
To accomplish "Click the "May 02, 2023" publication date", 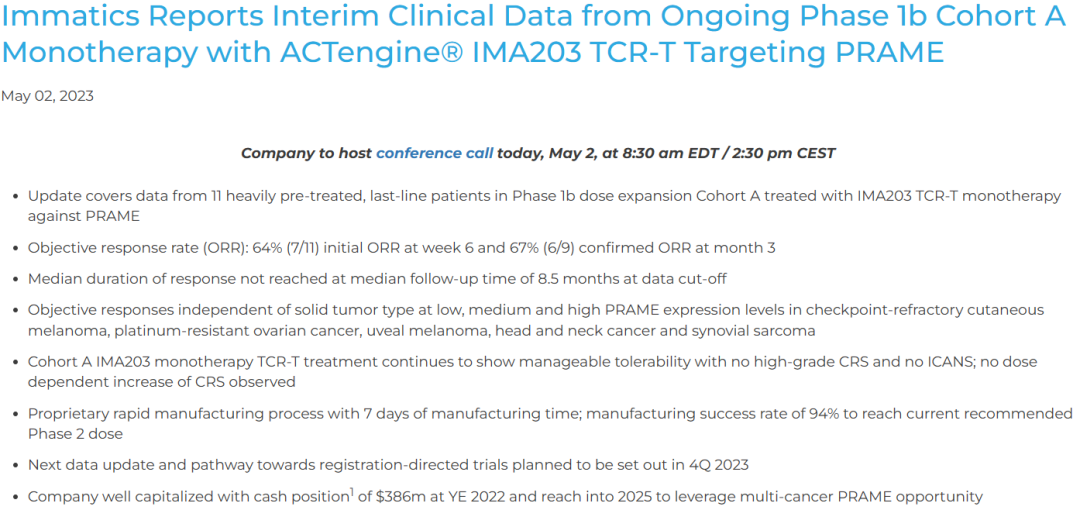I will 47,96.
